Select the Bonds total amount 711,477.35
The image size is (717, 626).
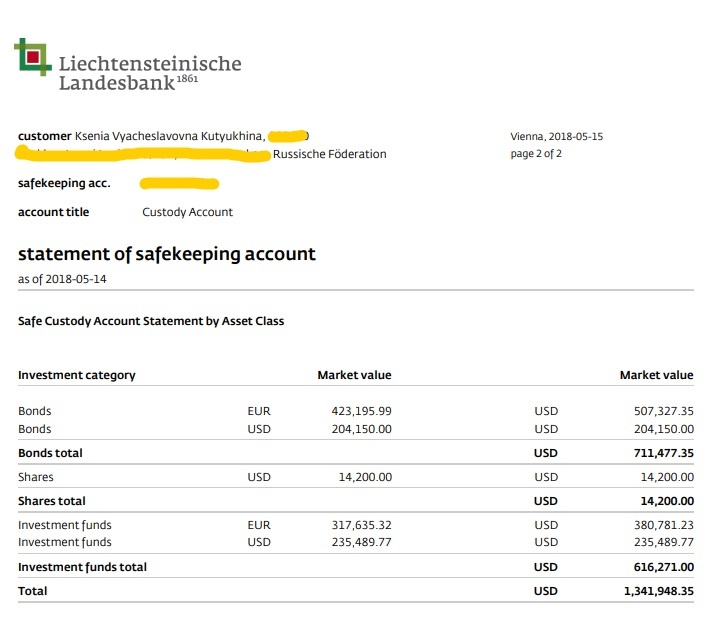pyautogui.click(x=663, y=453)
